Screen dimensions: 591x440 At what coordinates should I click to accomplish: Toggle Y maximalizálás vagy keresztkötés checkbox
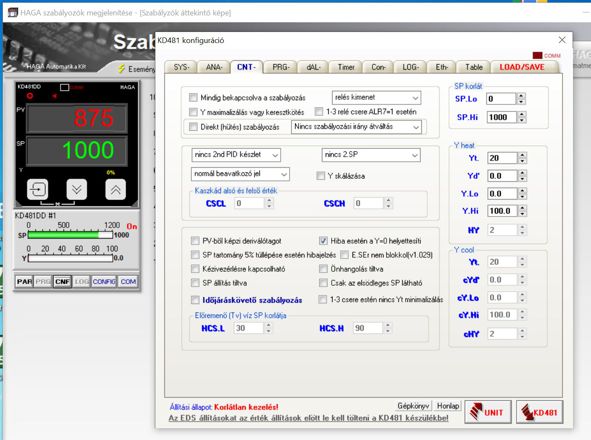coord(193,112)
